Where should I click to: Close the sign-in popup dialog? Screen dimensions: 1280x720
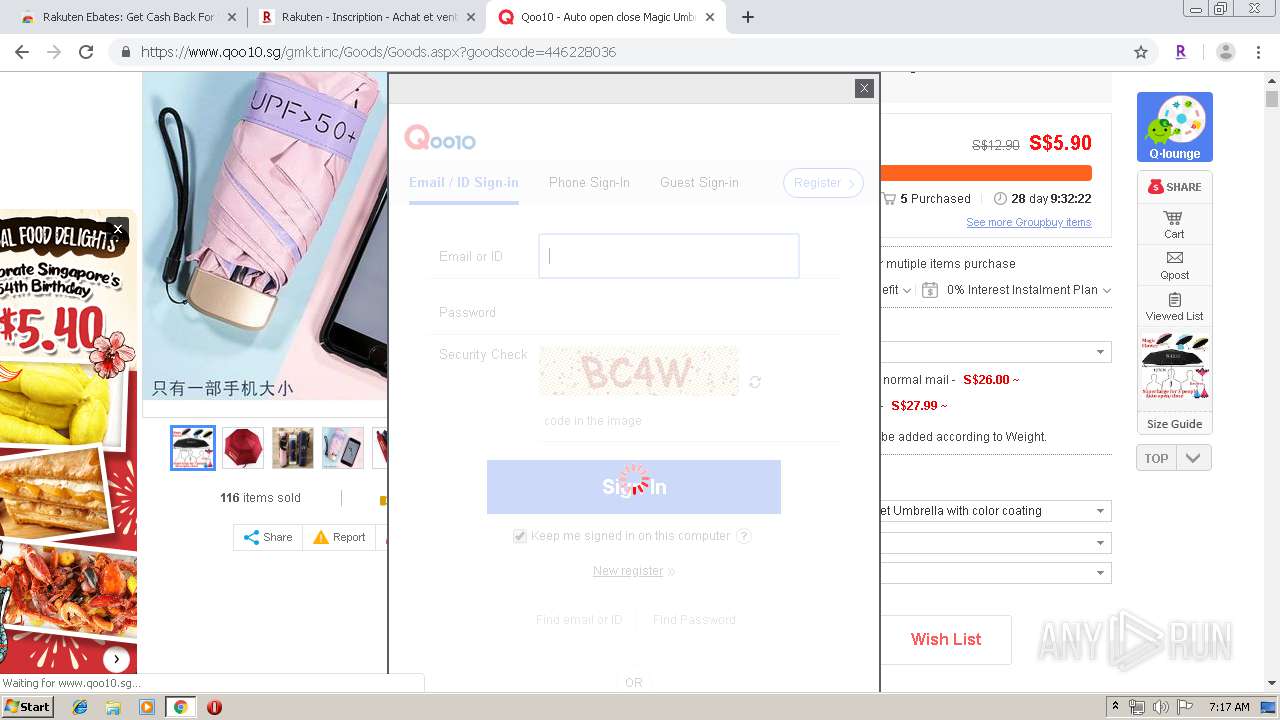coord(864,88)
